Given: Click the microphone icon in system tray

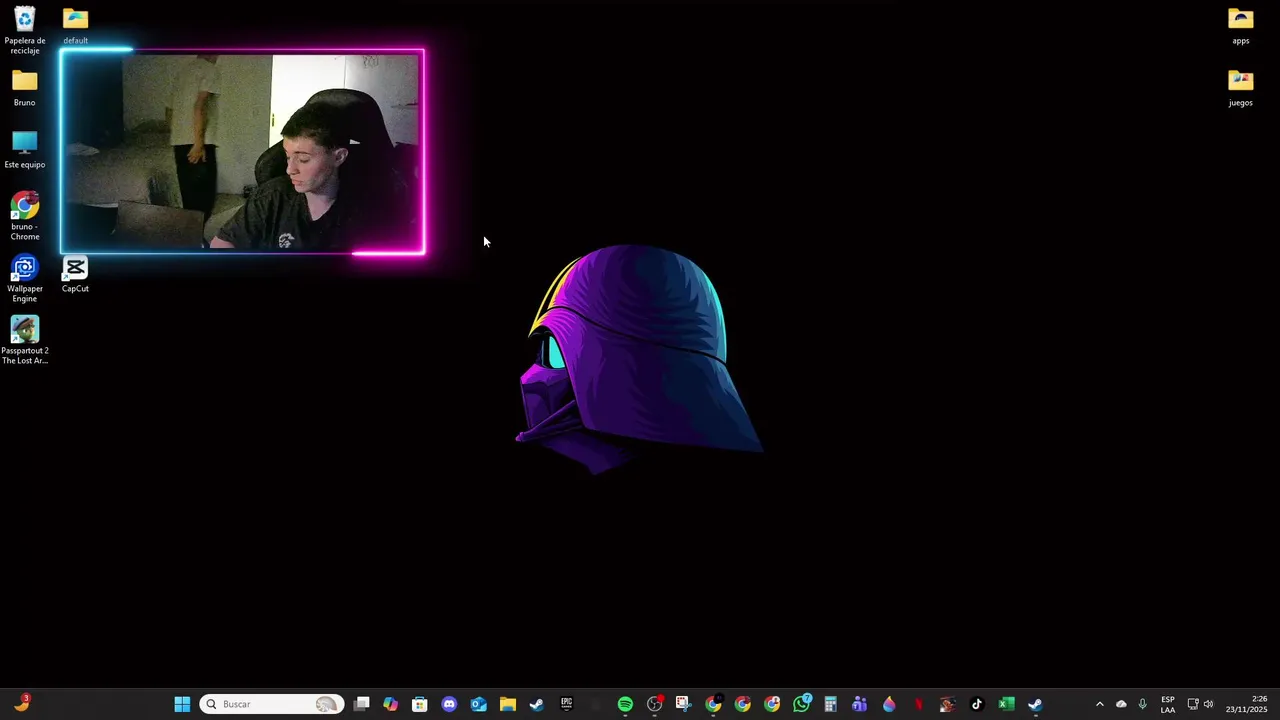Looking at the screenshot, I should coord(1142,704).
